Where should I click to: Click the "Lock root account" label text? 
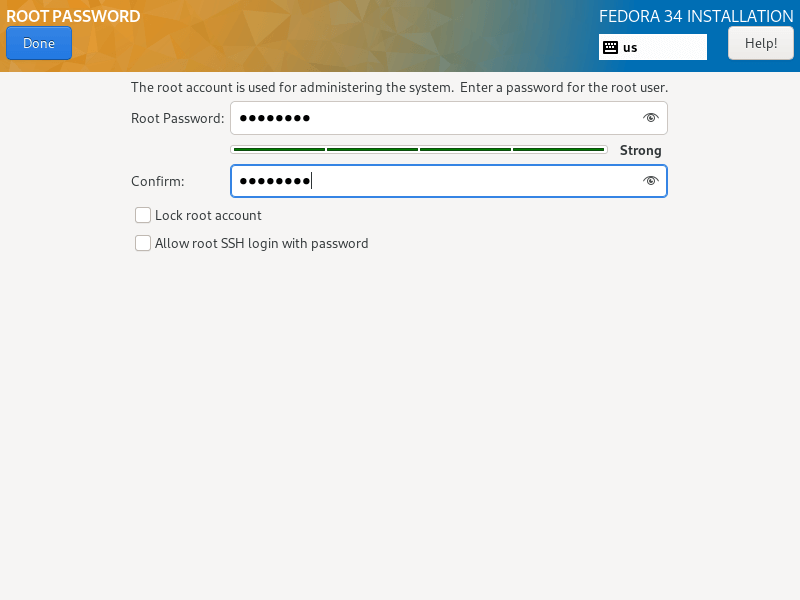pyautogui.click(x=208, y=215)
